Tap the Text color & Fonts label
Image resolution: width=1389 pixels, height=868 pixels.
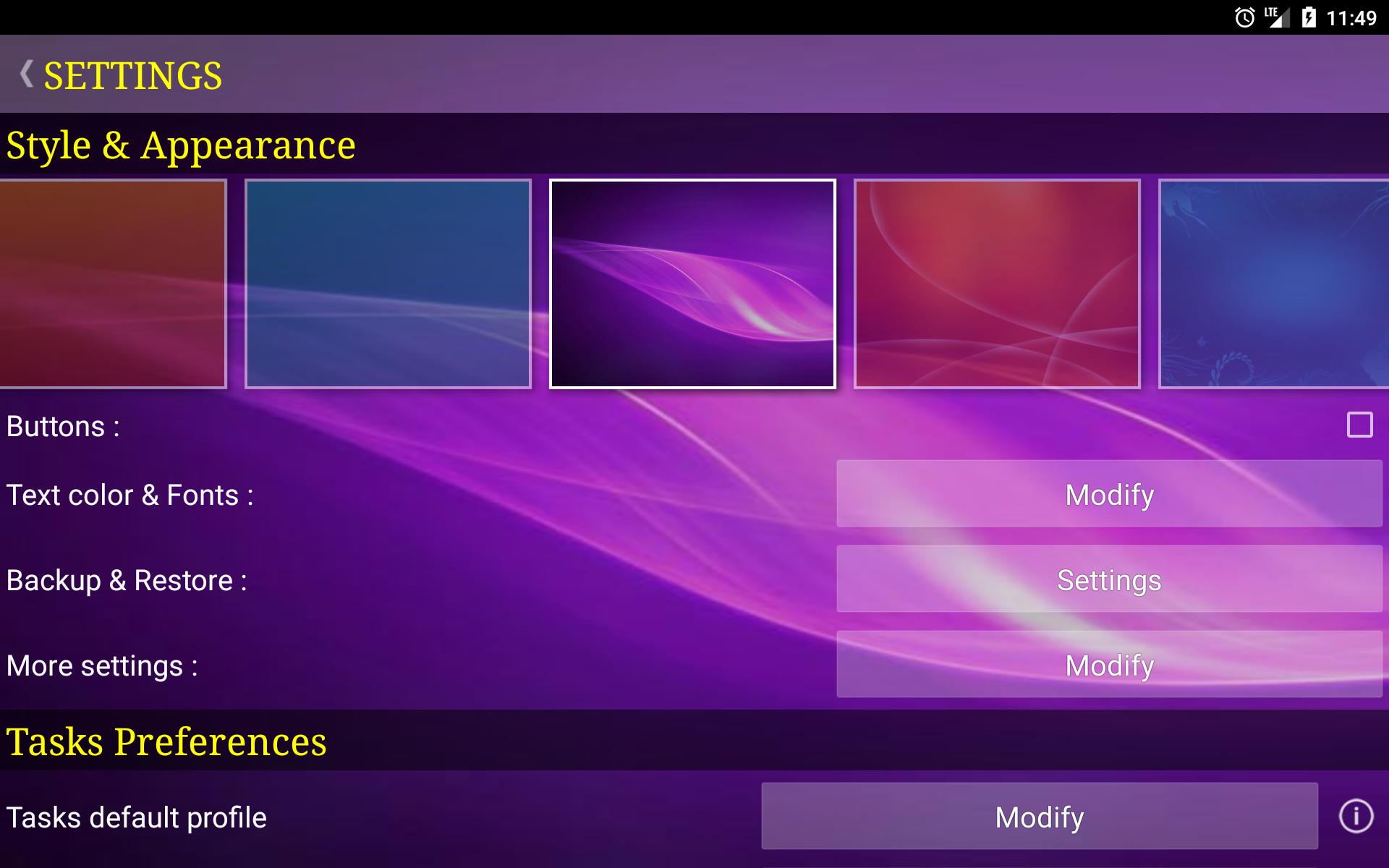pos(130,495)
